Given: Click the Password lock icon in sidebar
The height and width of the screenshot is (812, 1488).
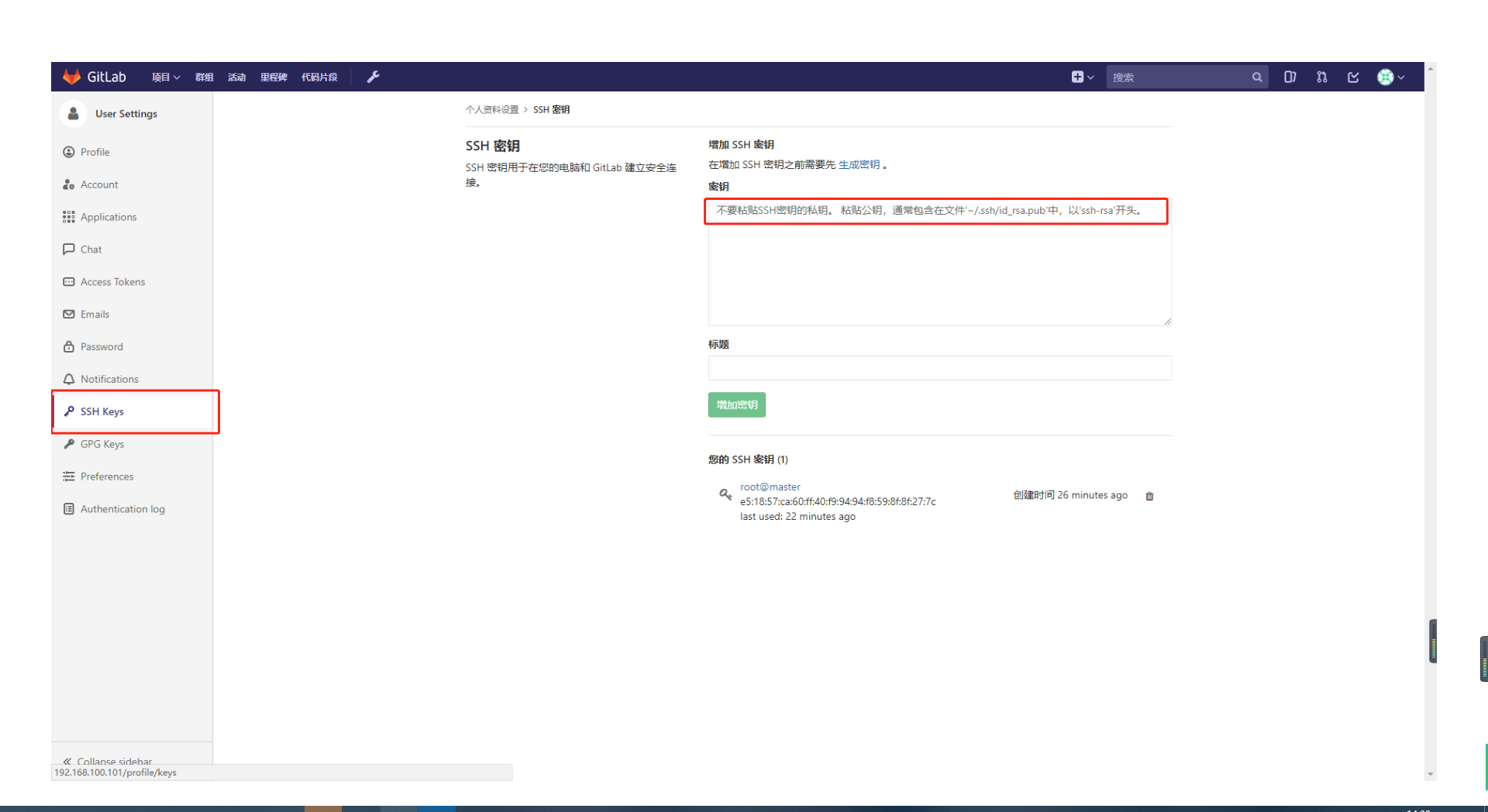Looking at the screenshot, I should (69, 346).
